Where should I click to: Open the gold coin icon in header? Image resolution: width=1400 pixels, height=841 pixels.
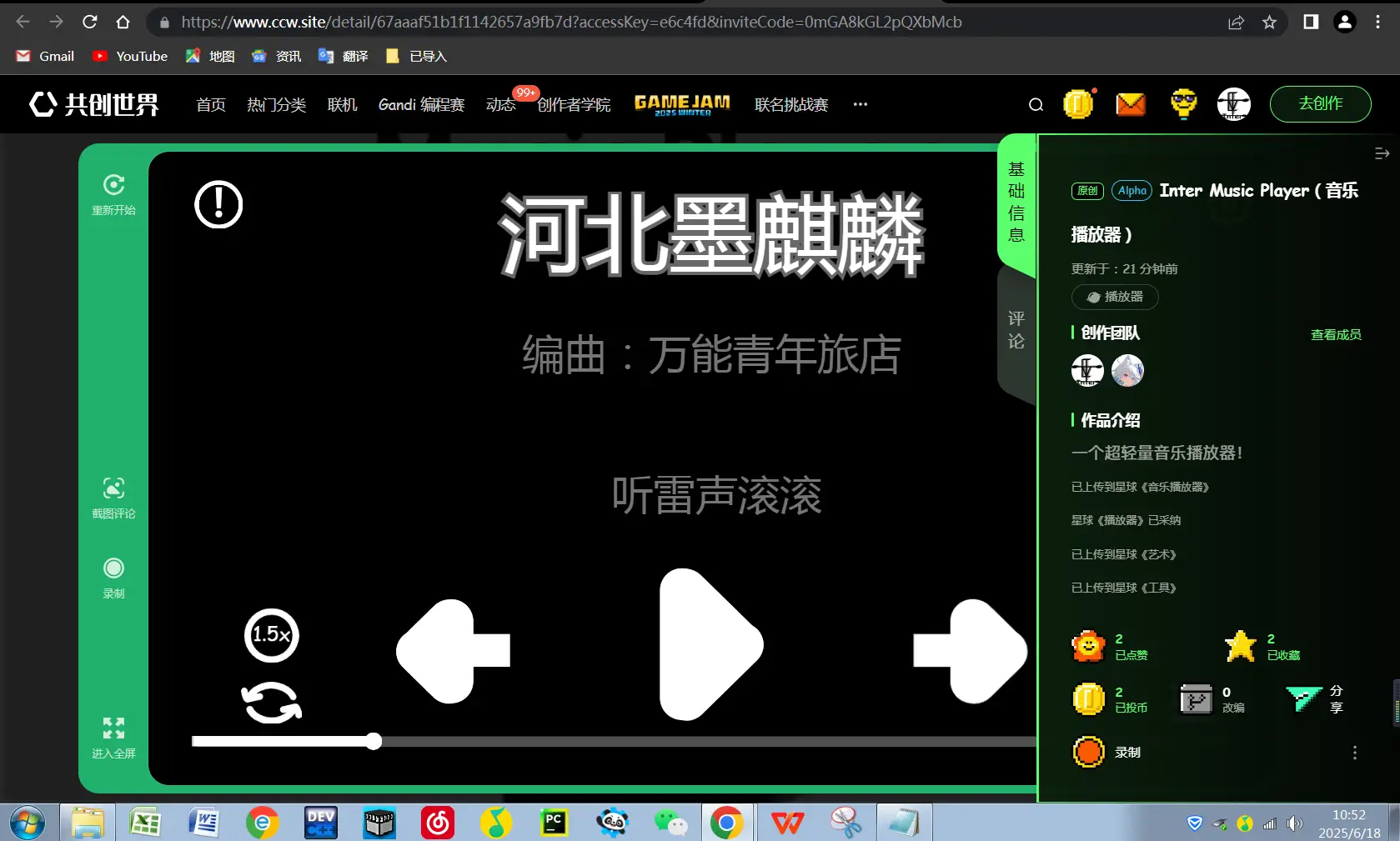[x=1078, y=104]
